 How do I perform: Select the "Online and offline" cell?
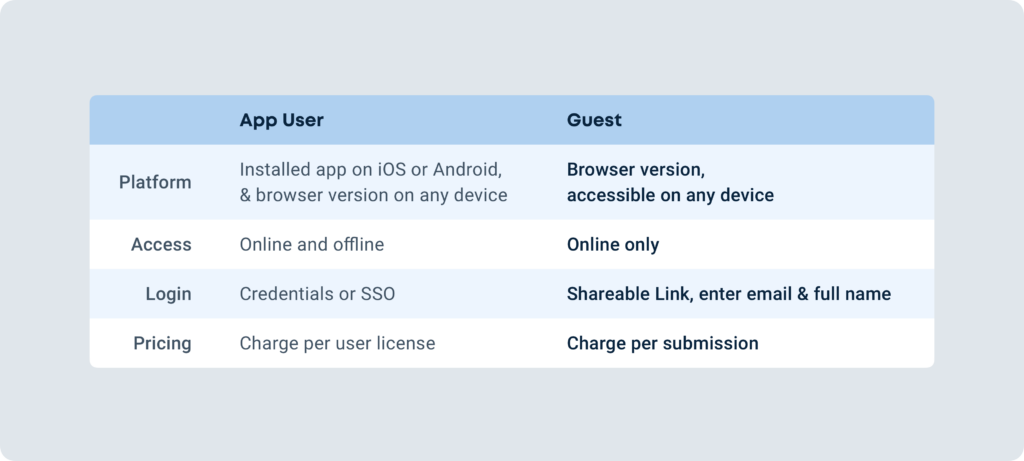tap(311, 244)
